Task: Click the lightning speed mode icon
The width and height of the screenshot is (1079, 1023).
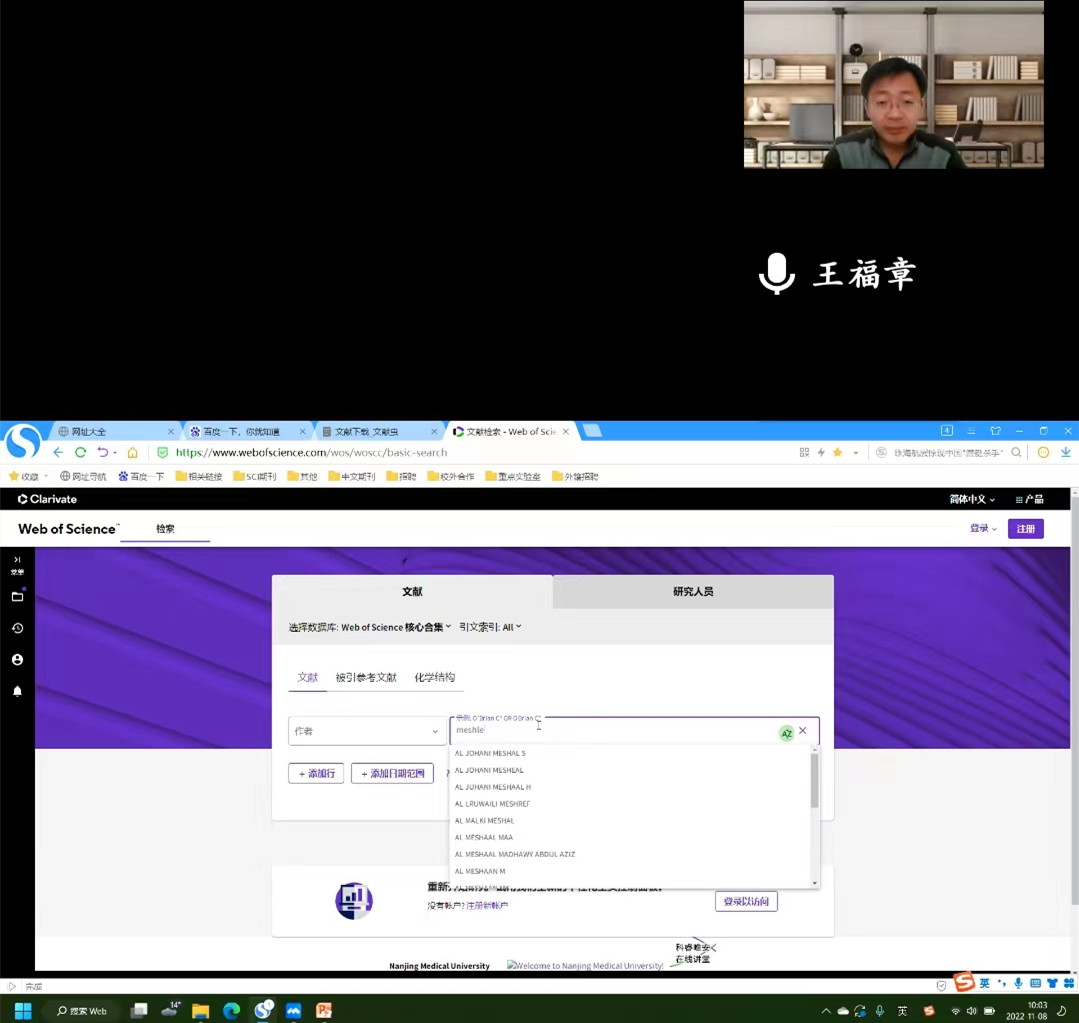Action: coord(821,452)
